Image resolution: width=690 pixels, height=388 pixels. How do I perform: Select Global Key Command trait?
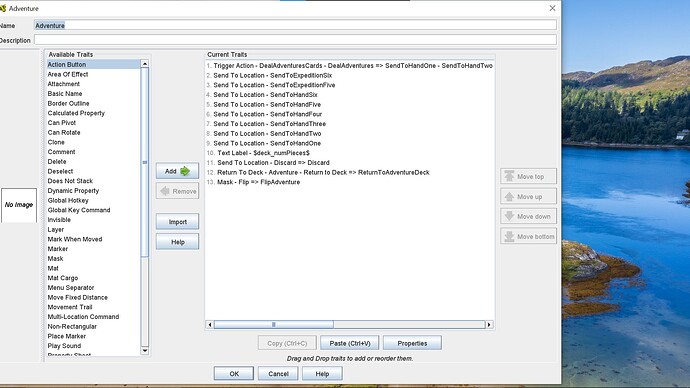coord(93,210)
